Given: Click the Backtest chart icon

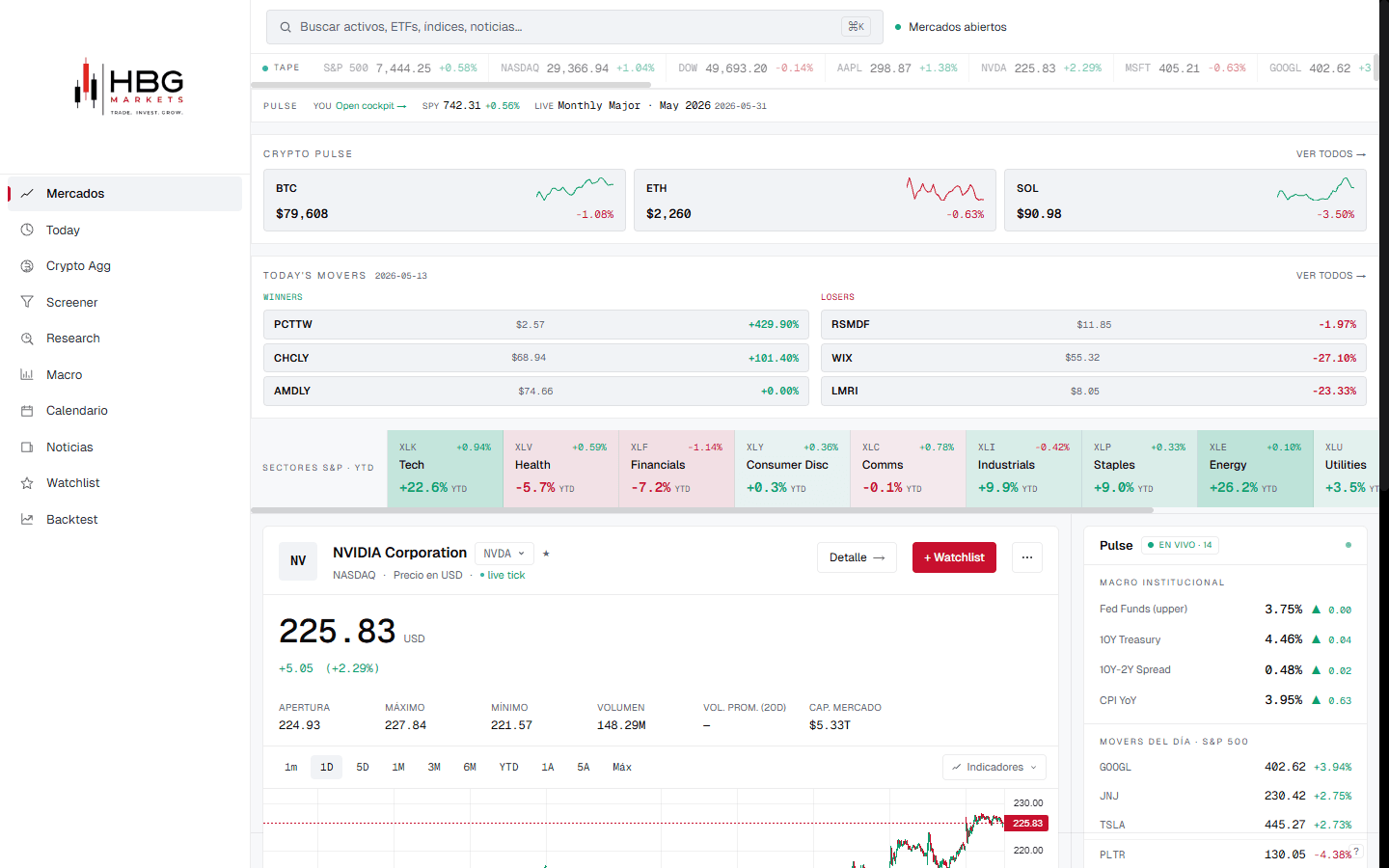Looking at the screenshot, I should click(x=27, y=519).
